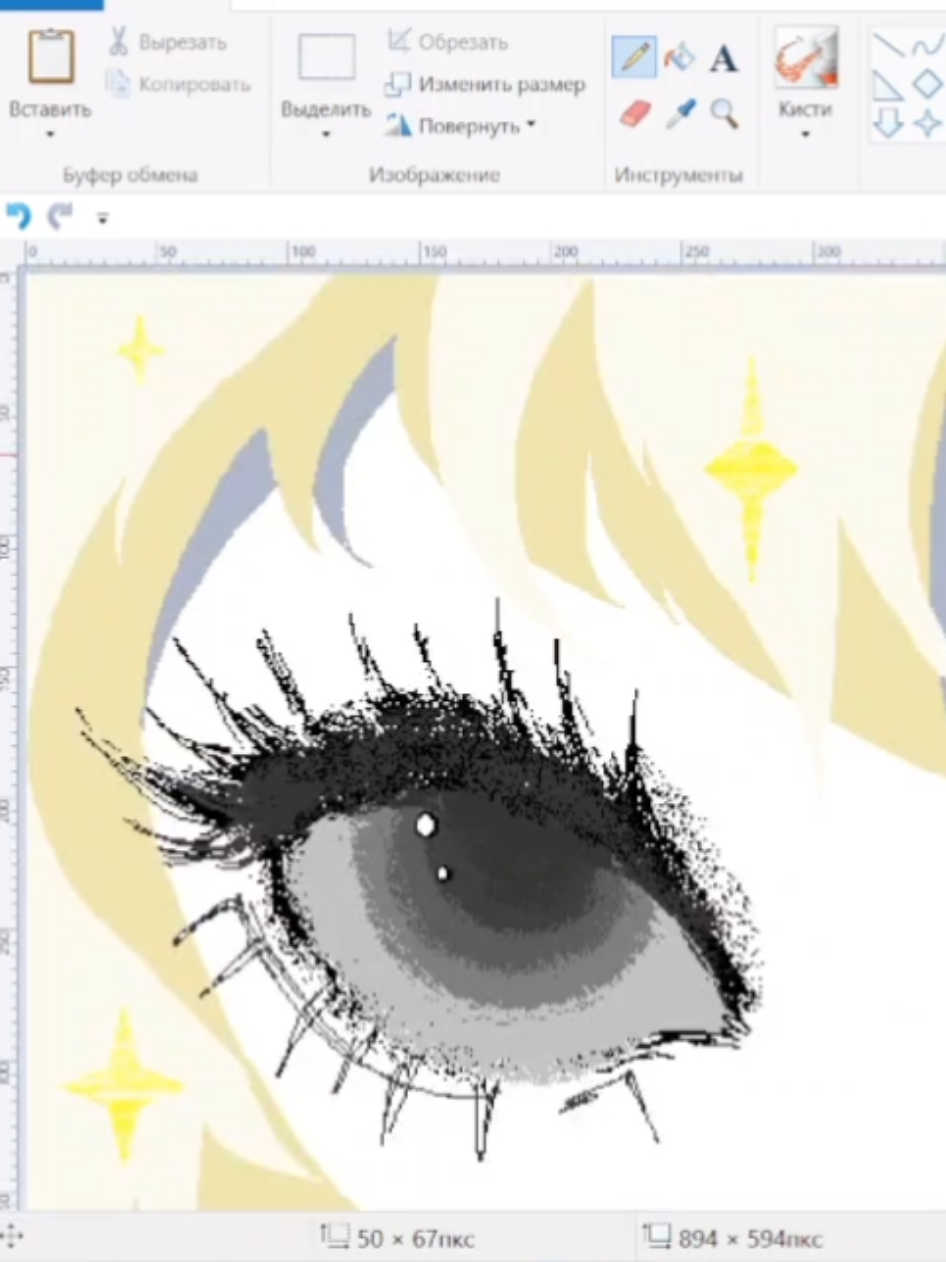Select the Fill bucket tool
This screenshot has height=1262, width=946.
679,57
